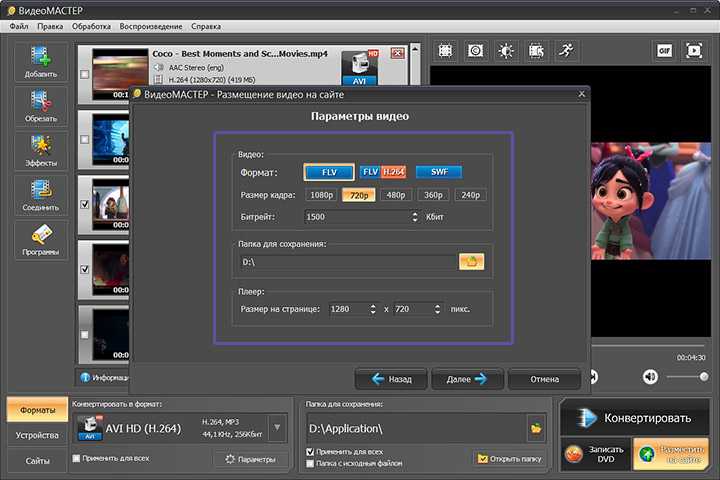Image resolution: width=720 pixels, height=480 pixels.
Task: Choose 720p frame size
Action: [359, 195]
